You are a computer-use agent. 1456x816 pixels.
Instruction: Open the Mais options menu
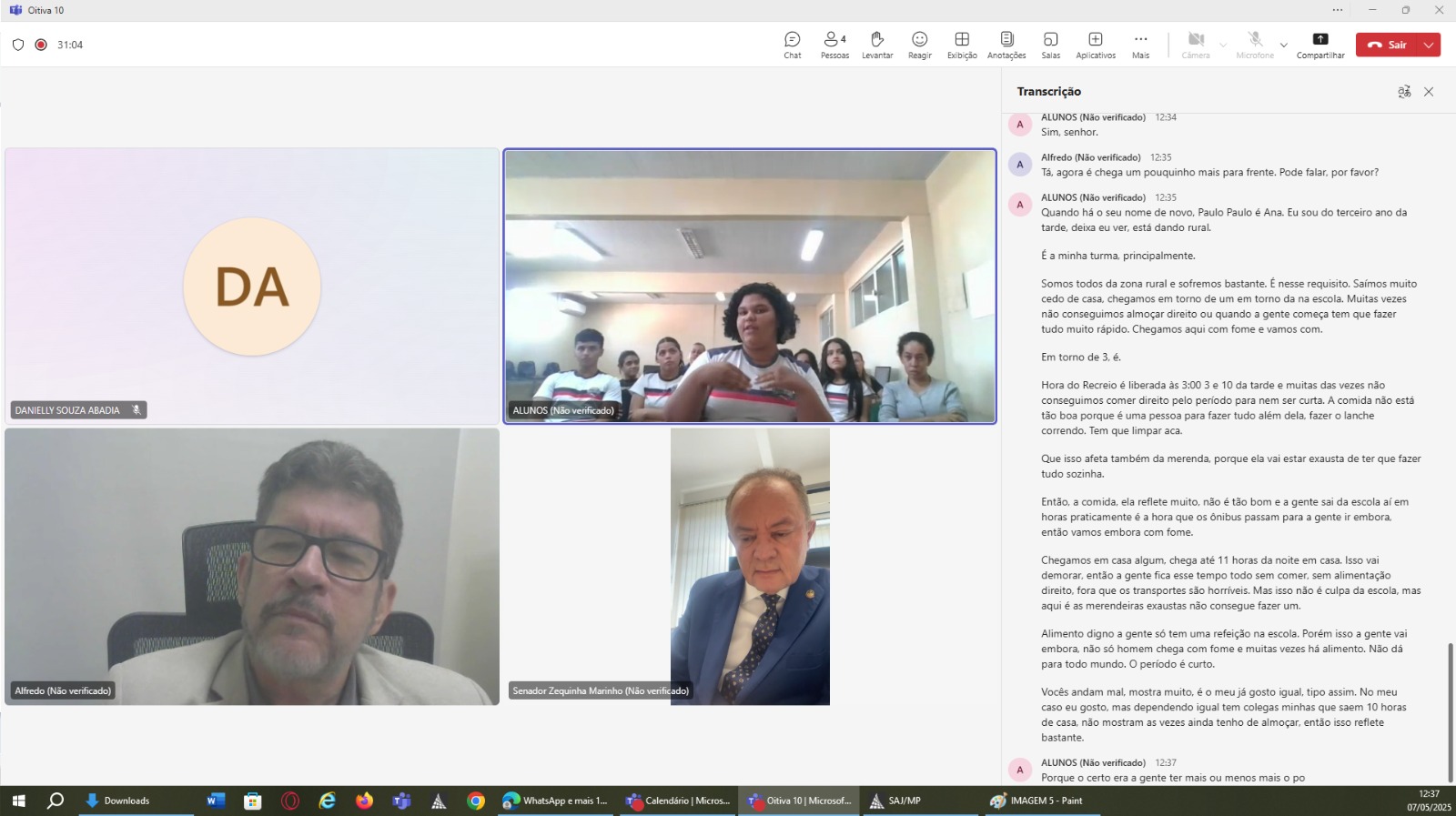[x=1140, y=45]
